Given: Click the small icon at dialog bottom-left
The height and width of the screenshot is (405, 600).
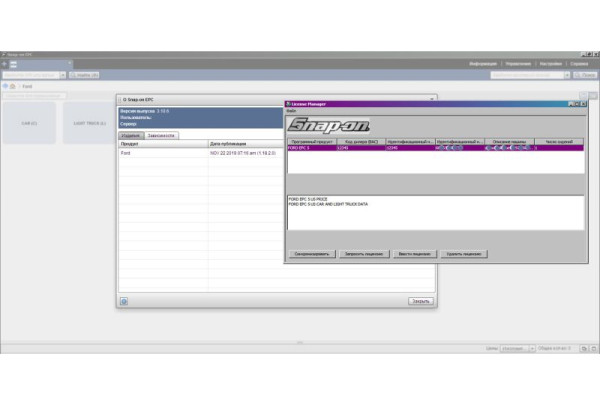Looking at the screenshot, I should [x=124, y=300].
